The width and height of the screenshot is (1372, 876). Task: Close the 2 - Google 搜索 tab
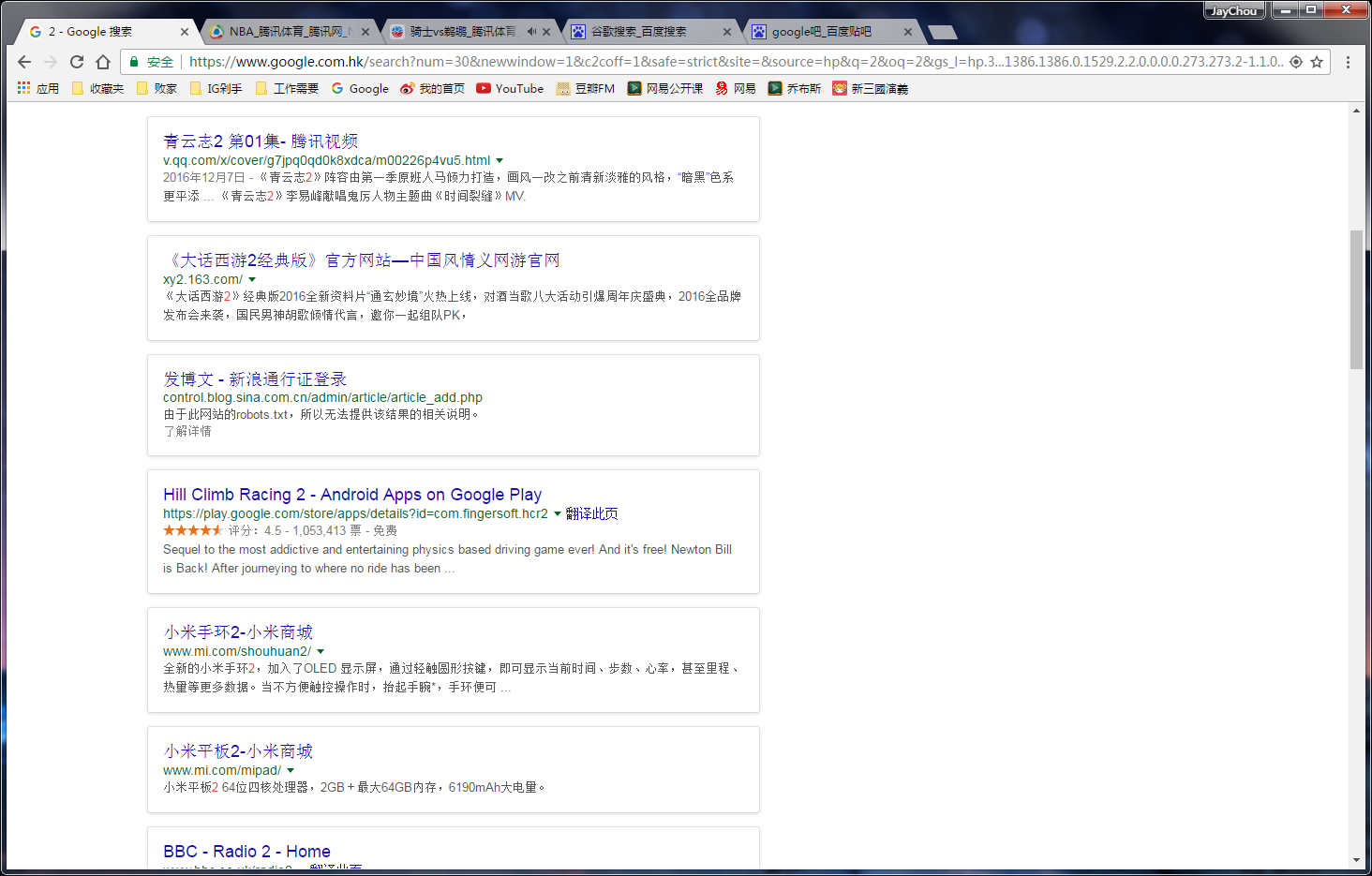(185, 32)
